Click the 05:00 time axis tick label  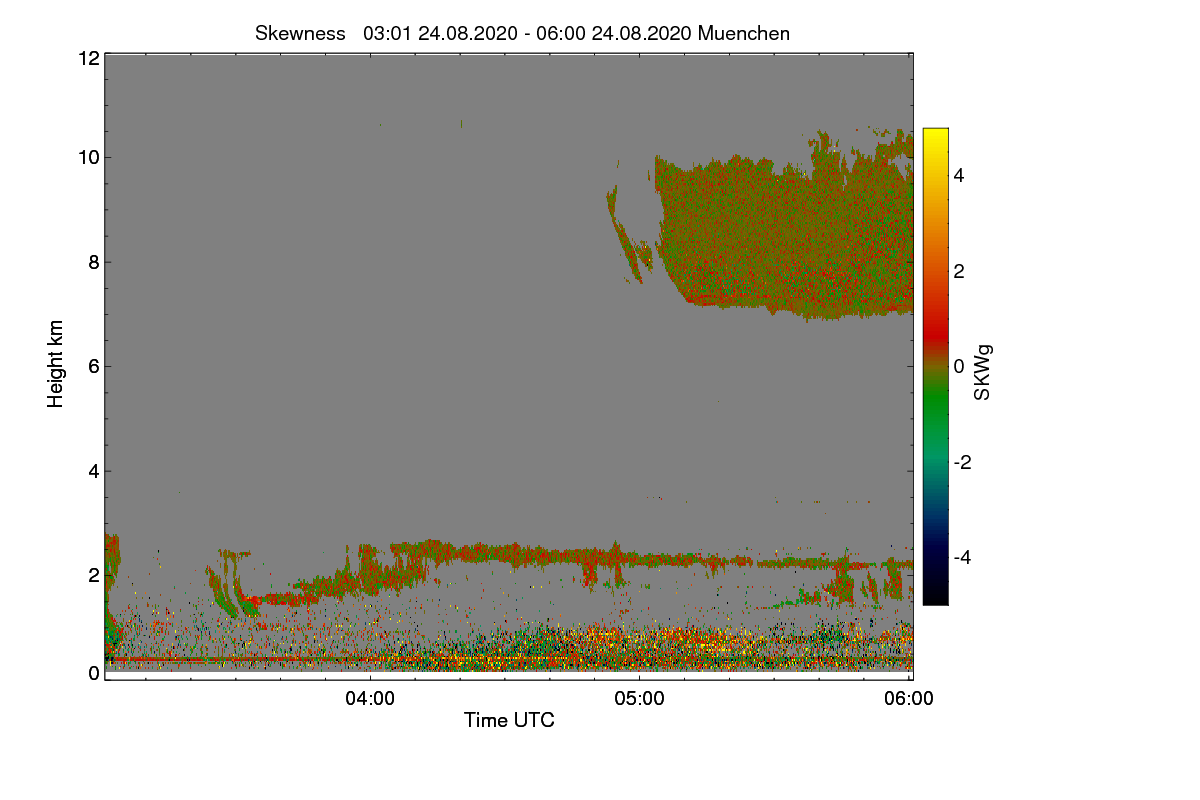[x=640, y=699]
